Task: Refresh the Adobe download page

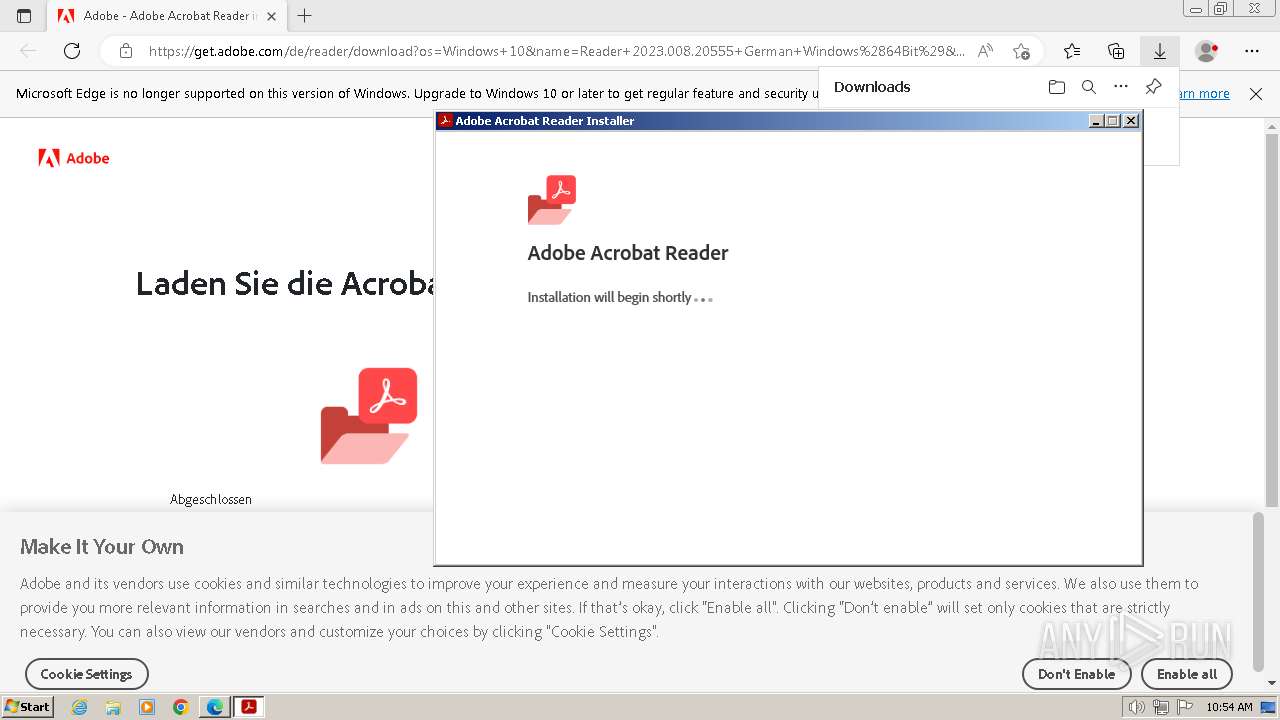Action: [72, 51]
